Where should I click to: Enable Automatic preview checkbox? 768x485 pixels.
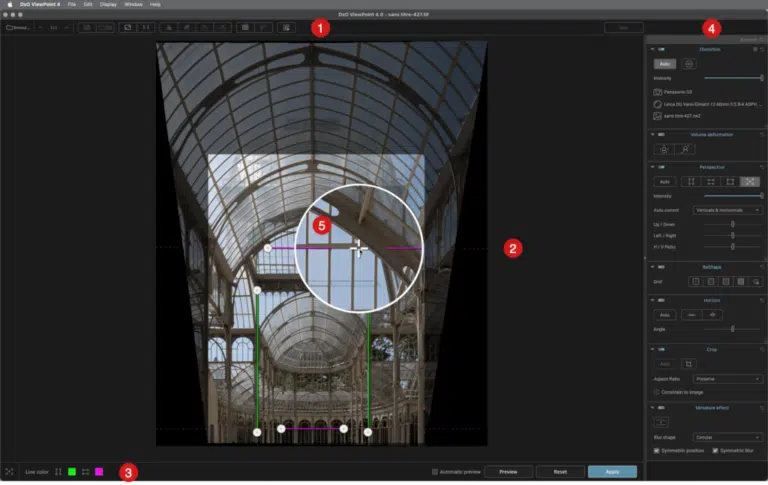tap(434, 472)
